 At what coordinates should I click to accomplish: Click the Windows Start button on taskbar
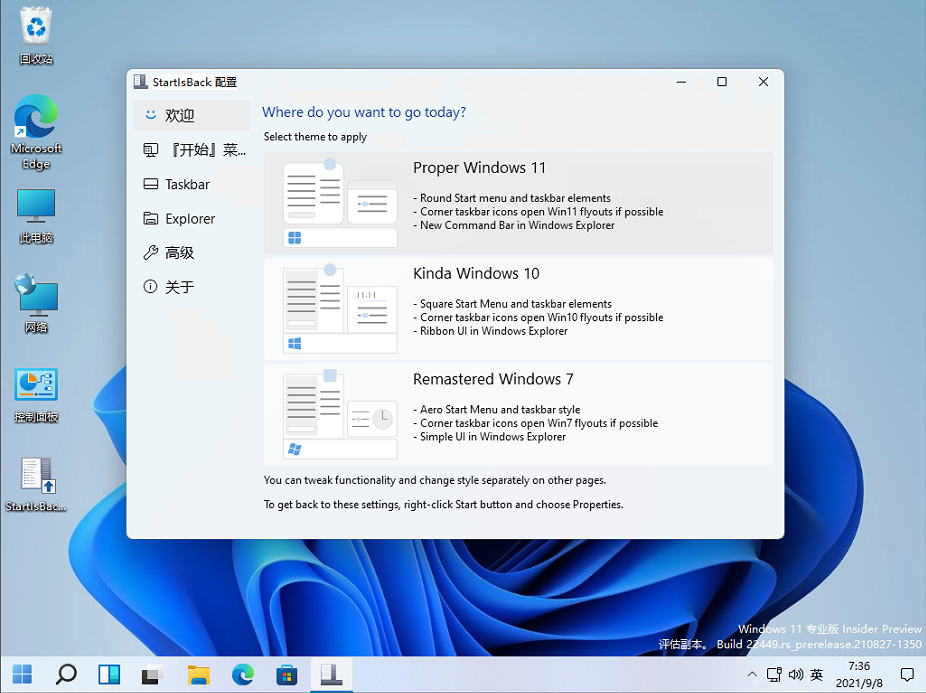[x=22, y=674]
